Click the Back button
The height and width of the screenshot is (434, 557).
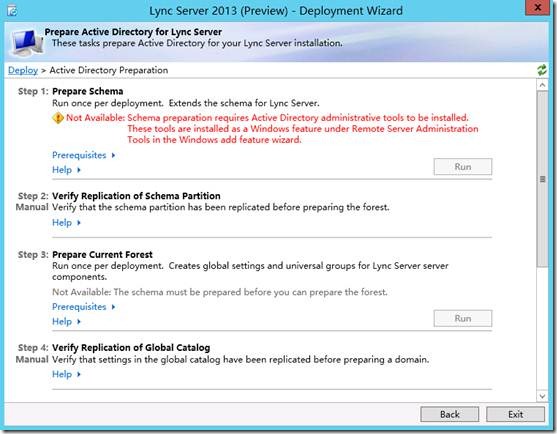pyautogui.click(x=450, y=414)
